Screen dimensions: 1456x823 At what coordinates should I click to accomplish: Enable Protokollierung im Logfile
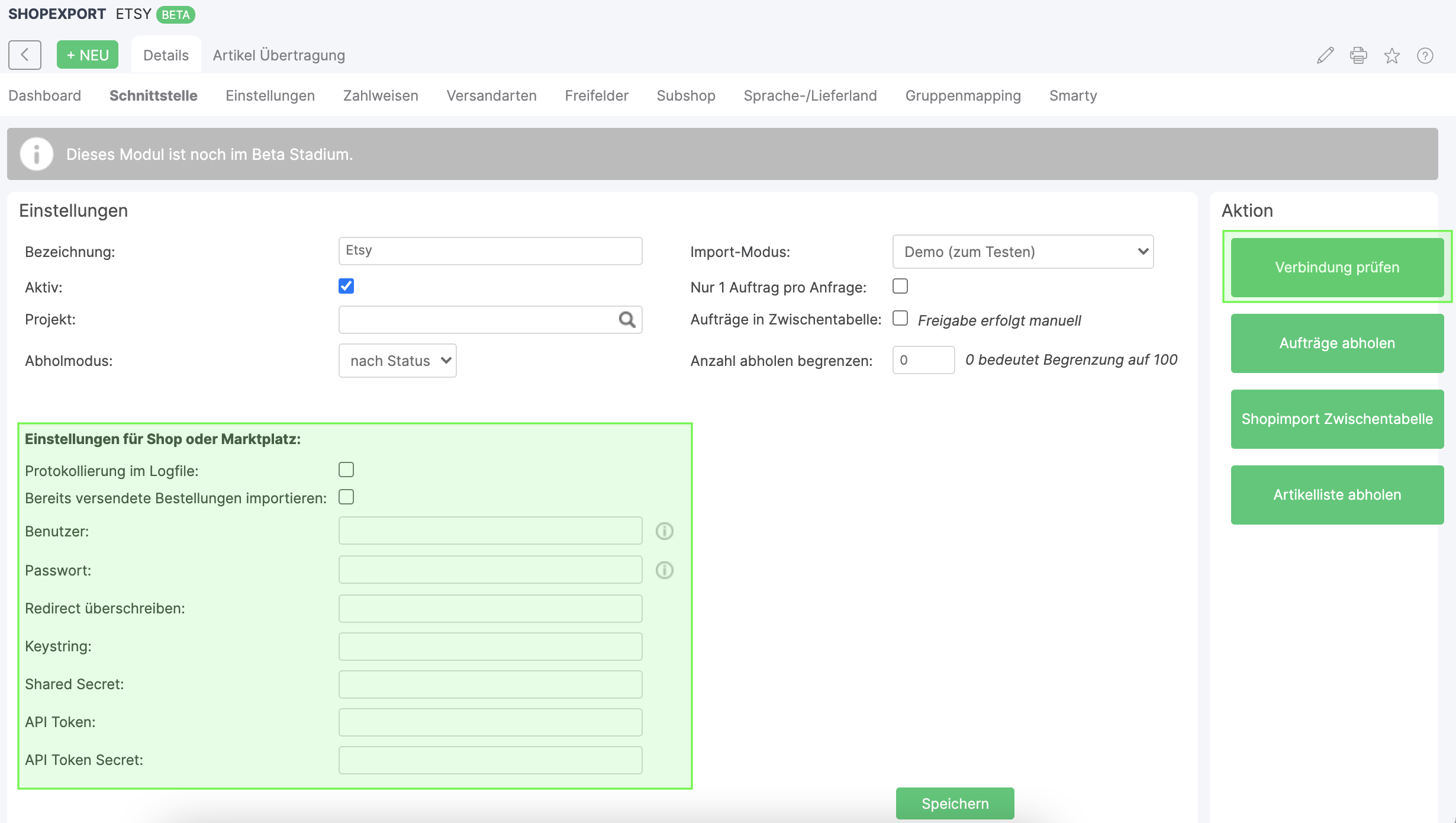(346, 470)
